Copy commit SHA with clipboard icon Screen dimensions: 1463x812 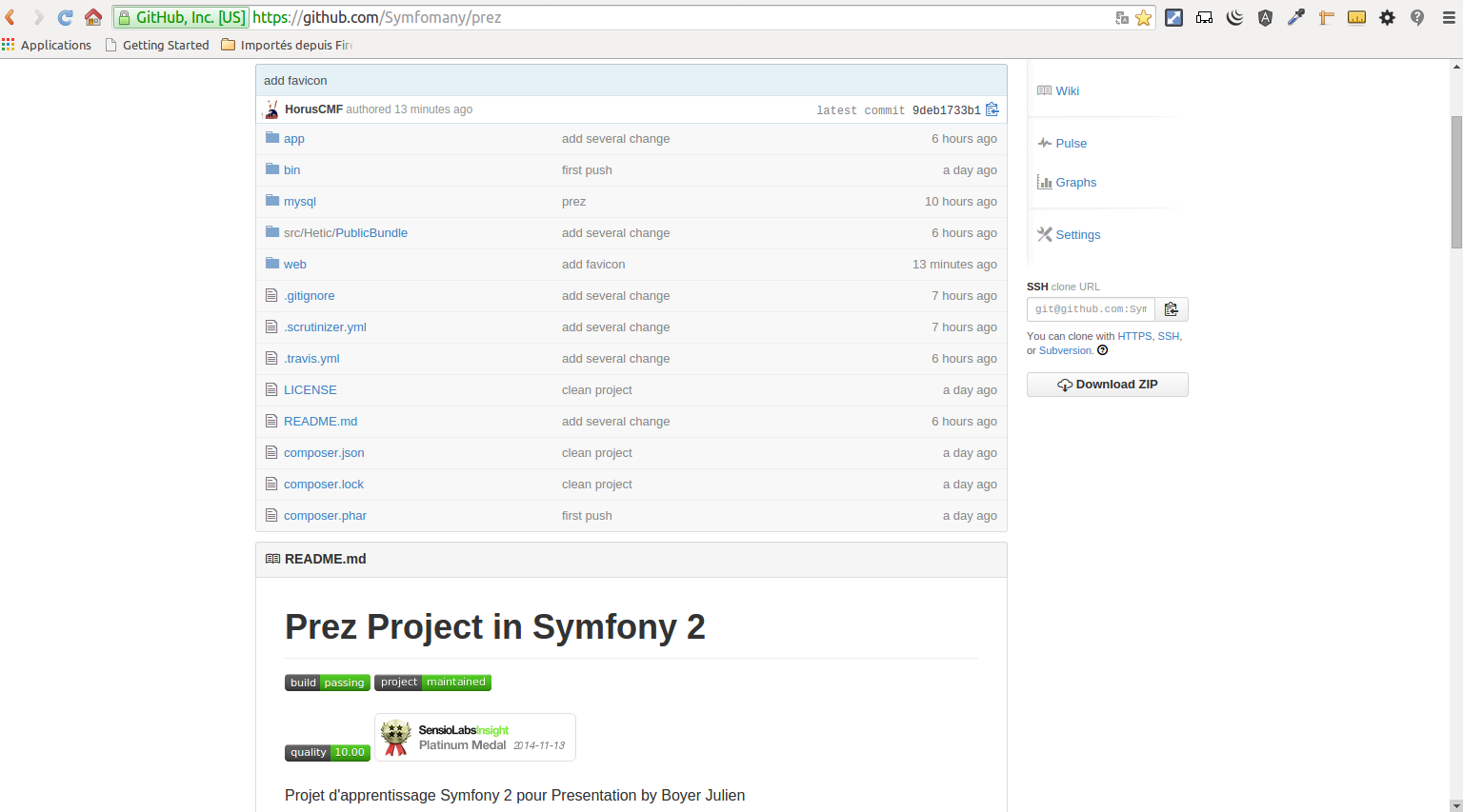(x=992, y=109)
